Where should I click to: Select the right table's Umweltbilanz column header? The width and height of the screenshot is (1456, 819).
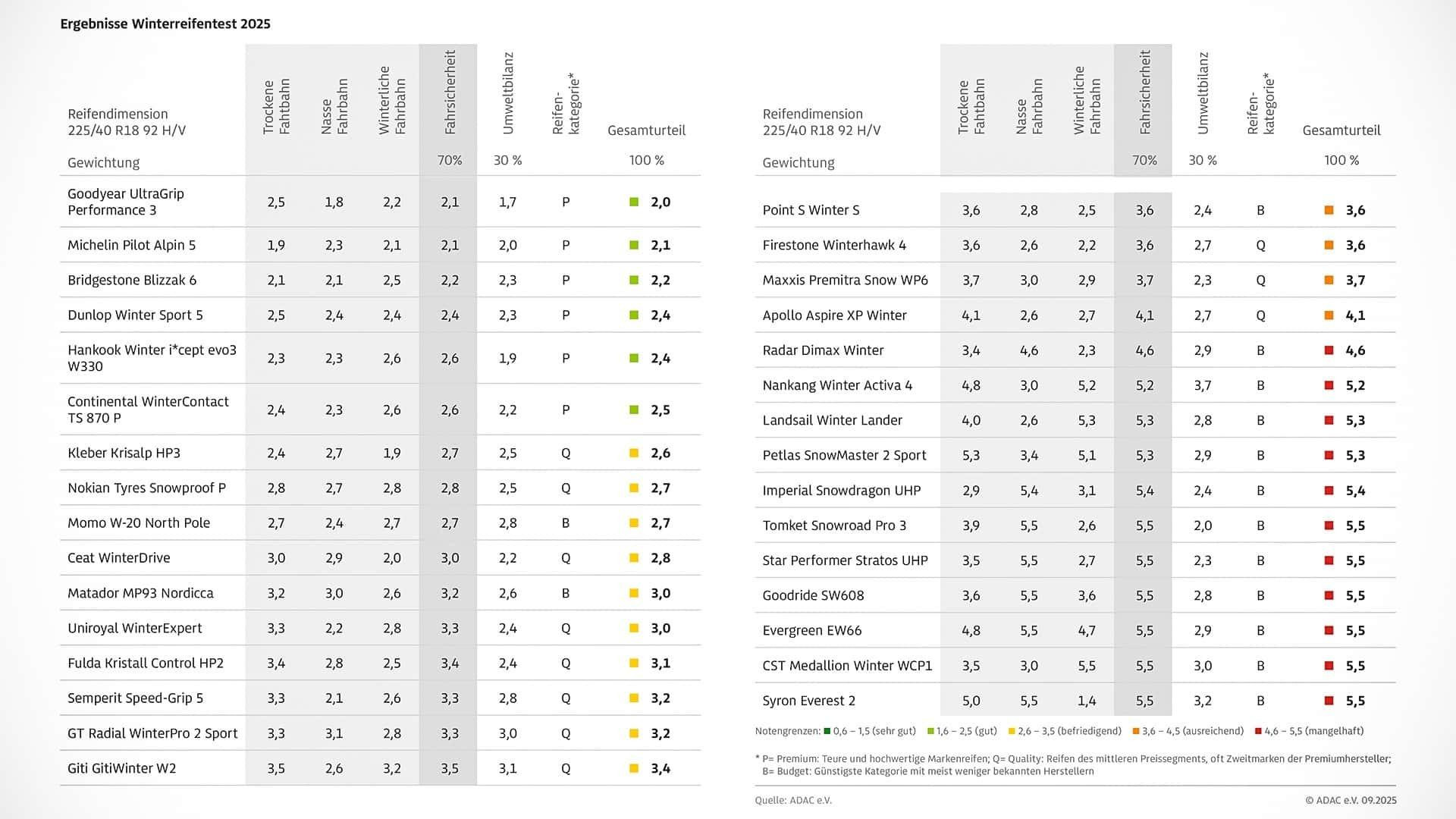click(x=1203, y=94)
